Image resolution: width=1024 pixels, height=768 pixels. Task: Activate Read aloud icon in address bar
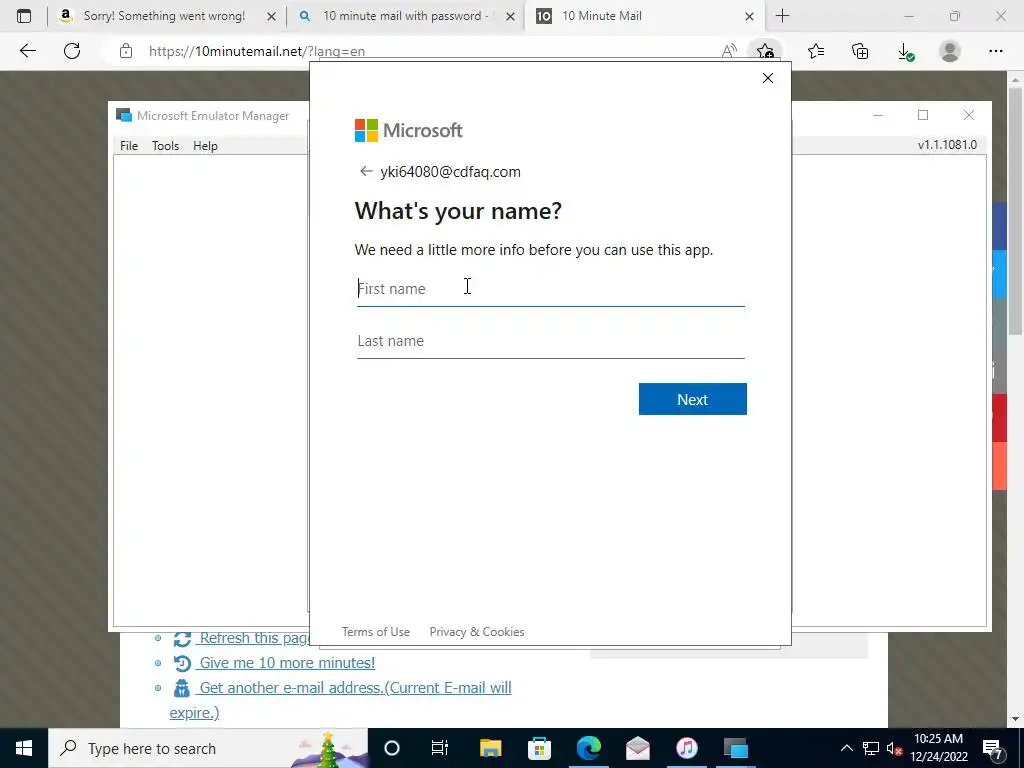729,51
